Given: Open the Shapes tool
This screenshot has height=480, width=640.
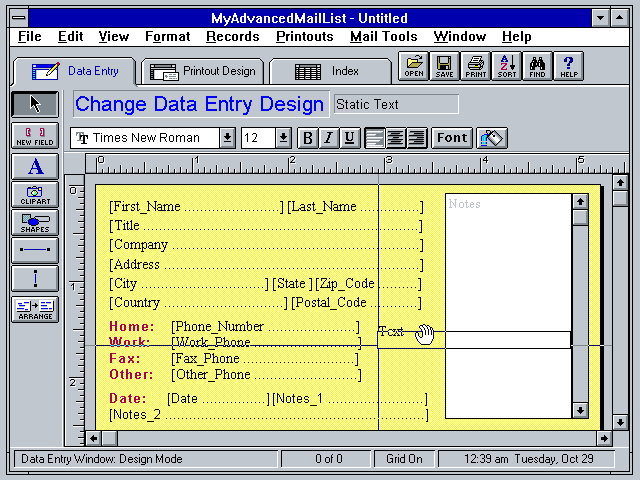Looking at the screenshot, I should (35, 223).
